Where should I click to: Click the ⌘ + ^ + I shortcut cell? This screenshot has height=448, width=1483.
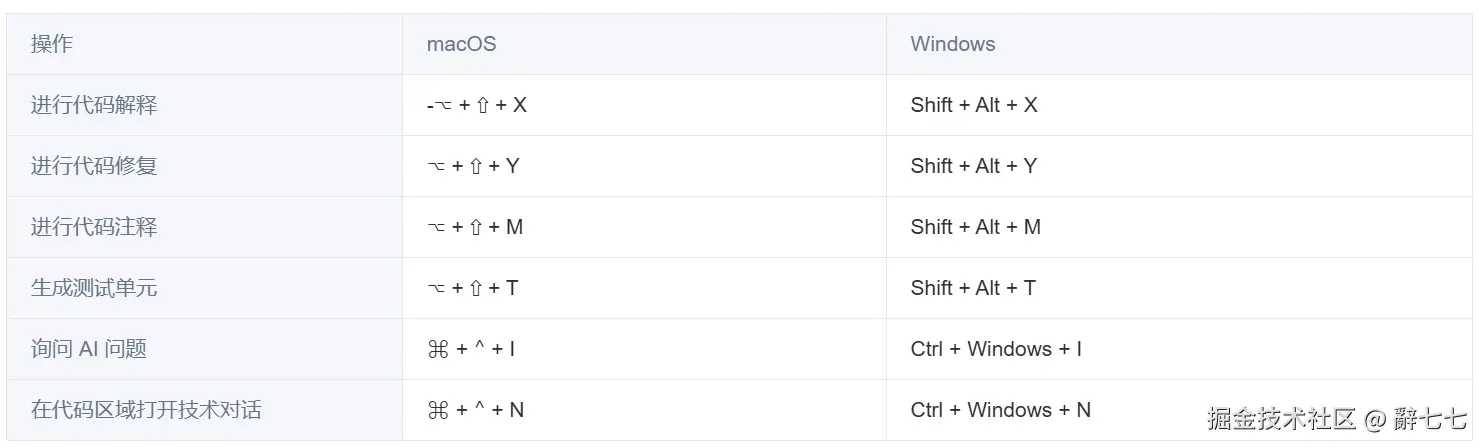(x=471, y=349)
